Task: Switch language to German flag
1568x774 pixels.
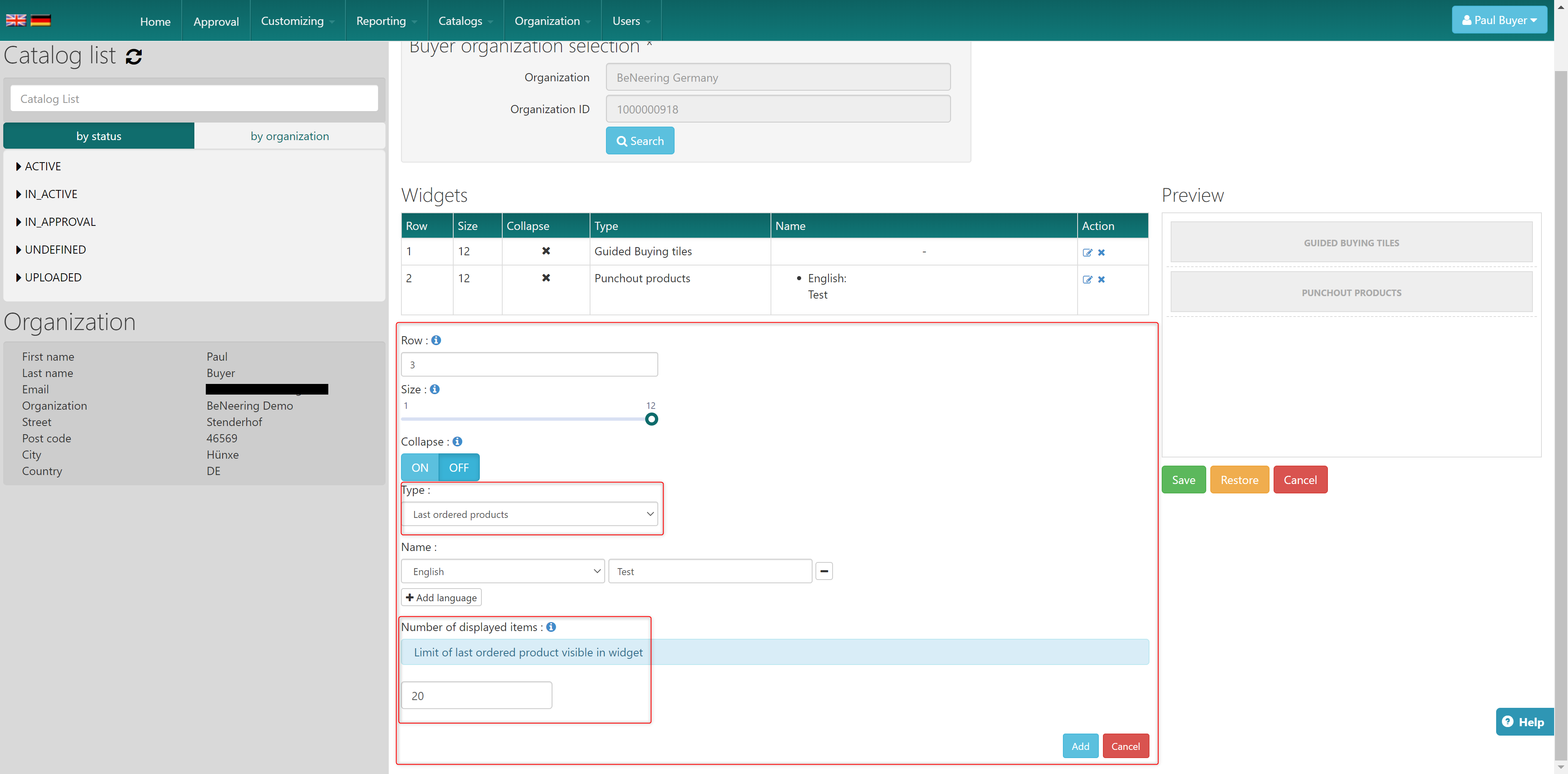Action: tap(41, 20)
